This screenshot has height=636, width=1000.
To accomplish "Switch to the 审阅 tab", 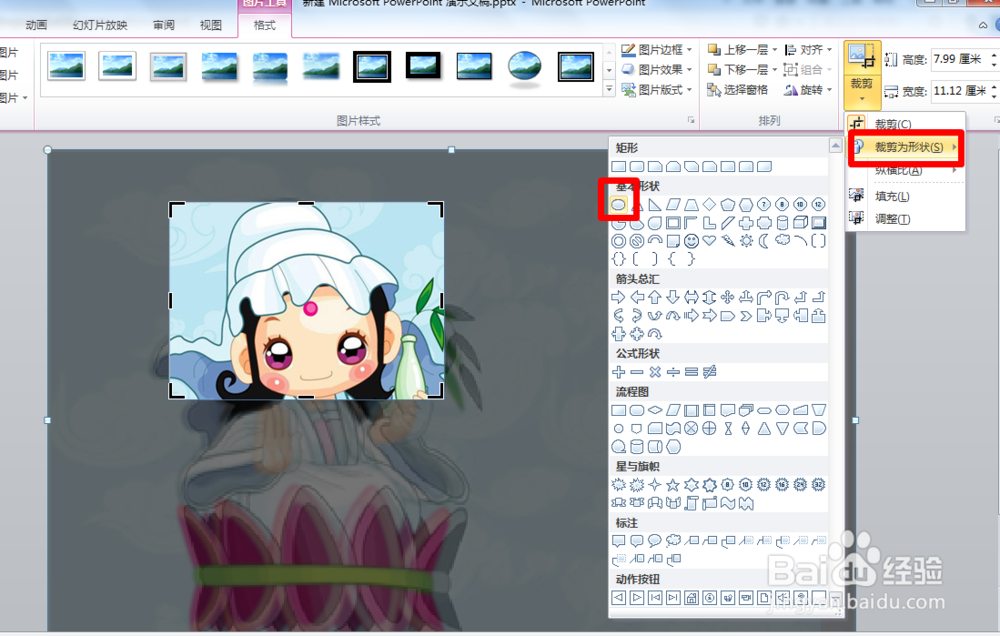I will [x=164, y=25].
